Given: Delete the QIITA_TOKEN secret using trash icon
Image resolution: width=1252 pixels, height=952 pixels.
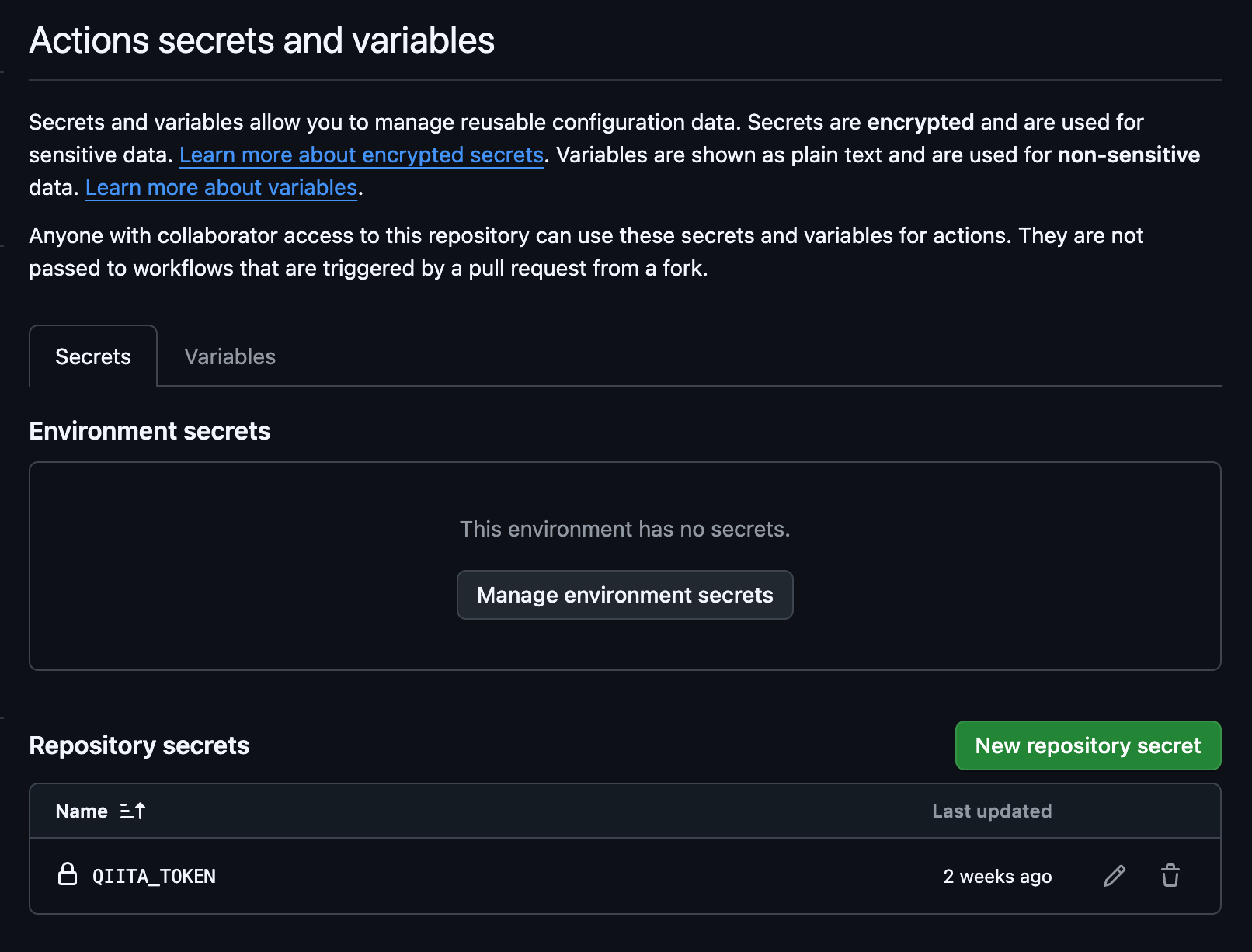Looking at the screenshot, I should point(1170,876).
